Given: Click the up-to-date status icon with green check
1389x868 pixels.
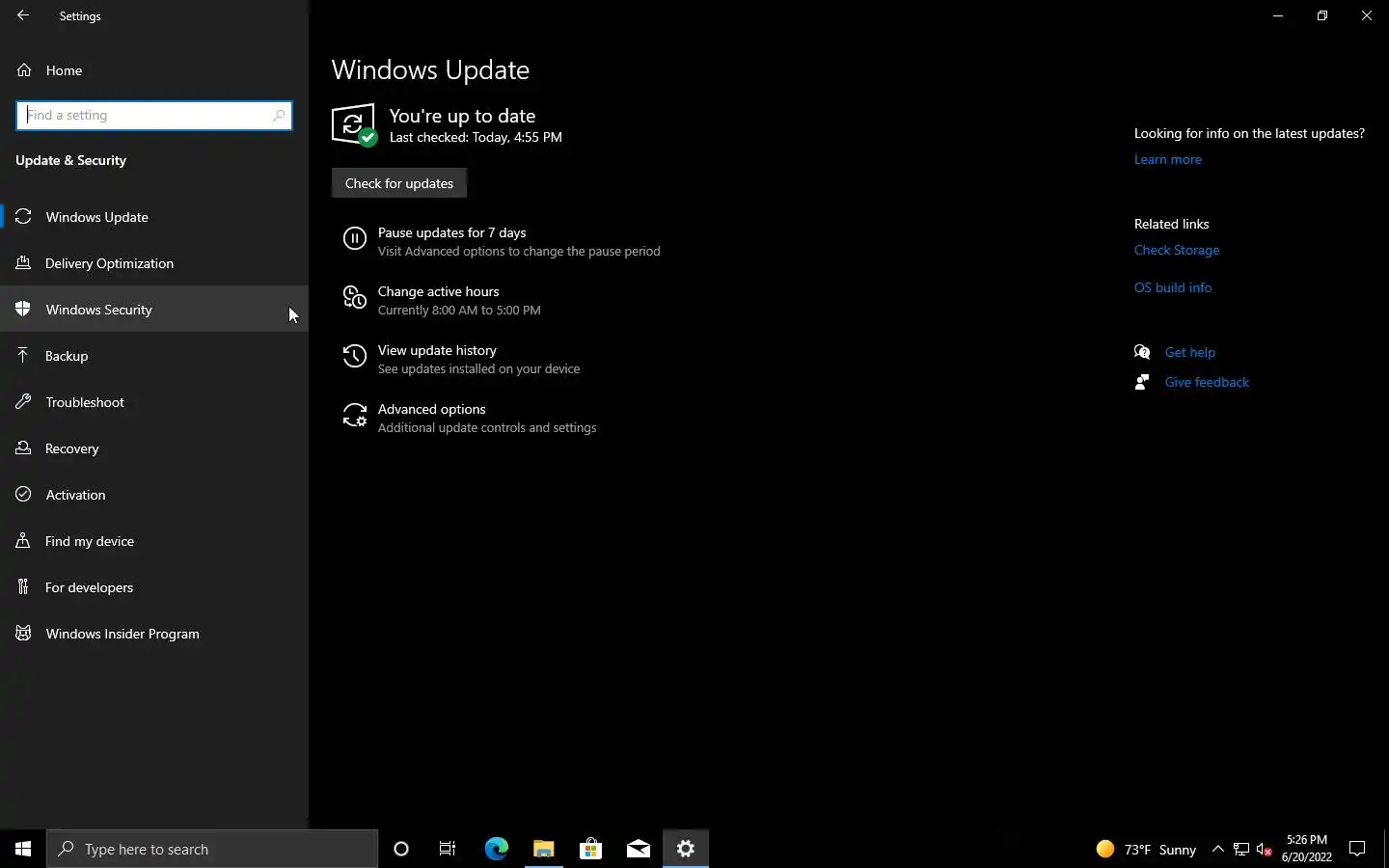Looking at the screenshot, I should click(x=354, y=125).
